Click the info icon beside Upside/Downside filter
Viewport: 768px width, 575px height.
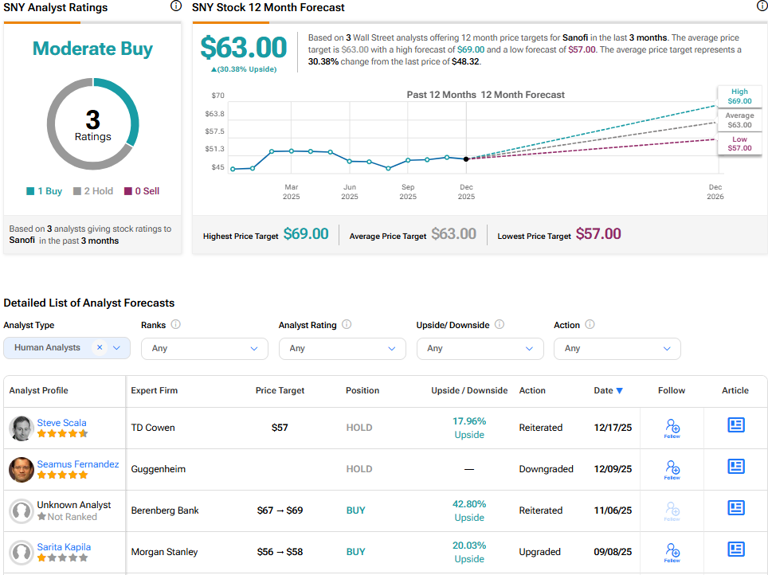(x=499, y=325)
